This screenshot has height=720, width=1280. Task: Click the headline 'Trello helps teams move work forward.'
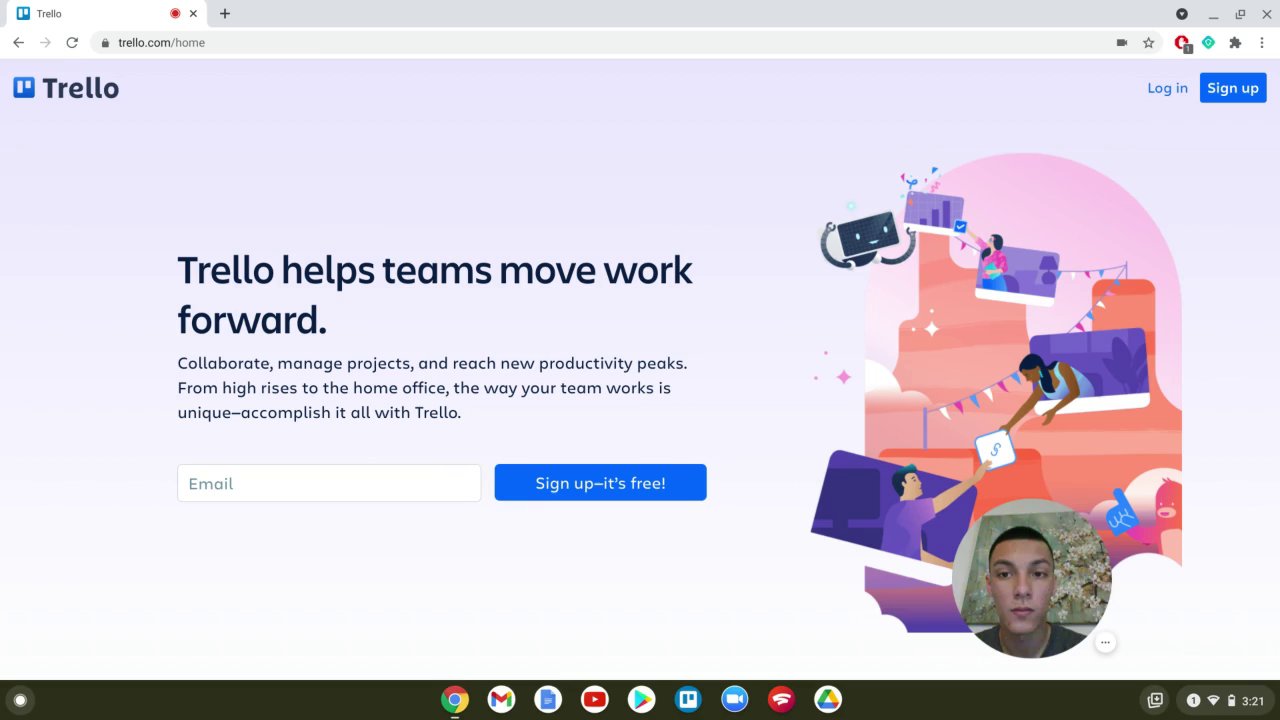click(x=435, y=295)
